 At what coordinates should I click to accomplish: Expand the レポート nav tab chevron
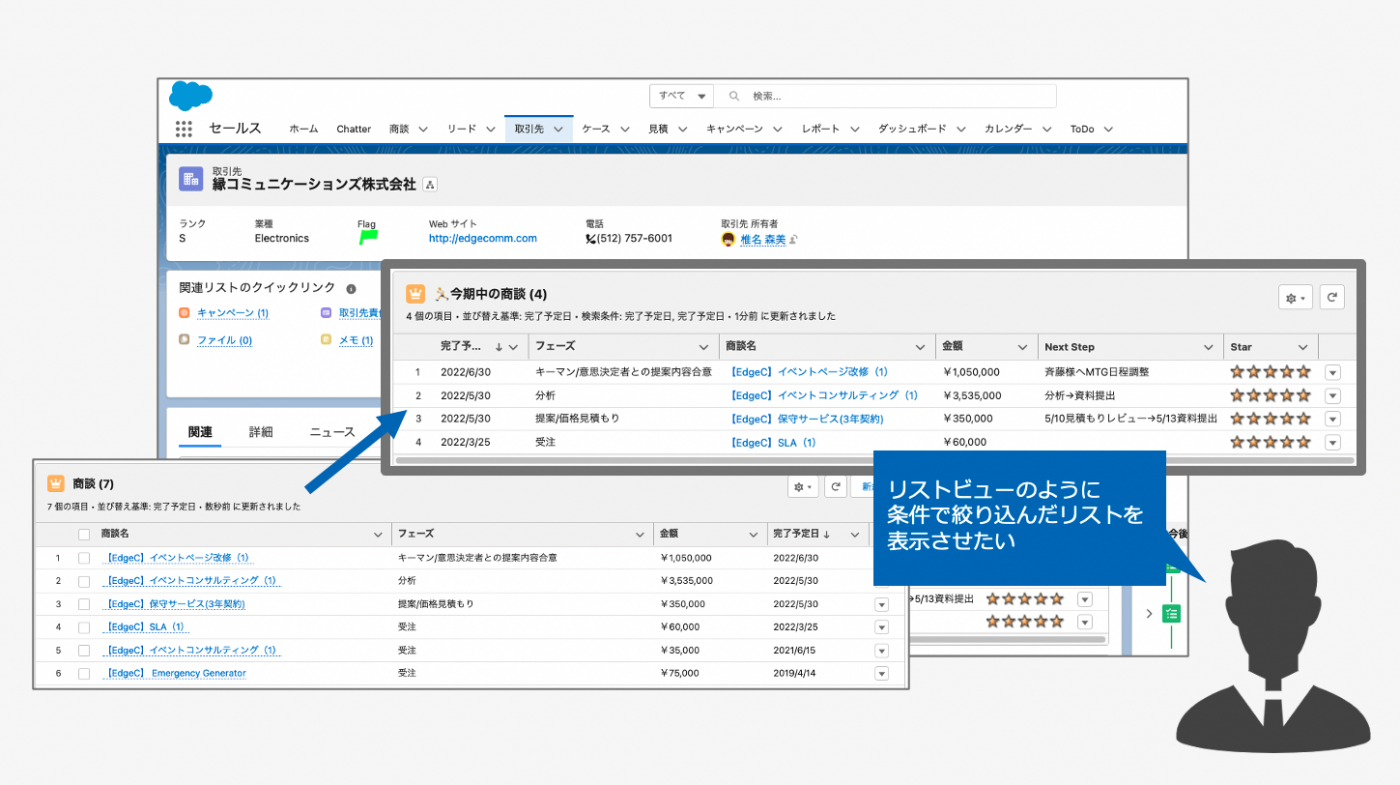click(857, 129)
